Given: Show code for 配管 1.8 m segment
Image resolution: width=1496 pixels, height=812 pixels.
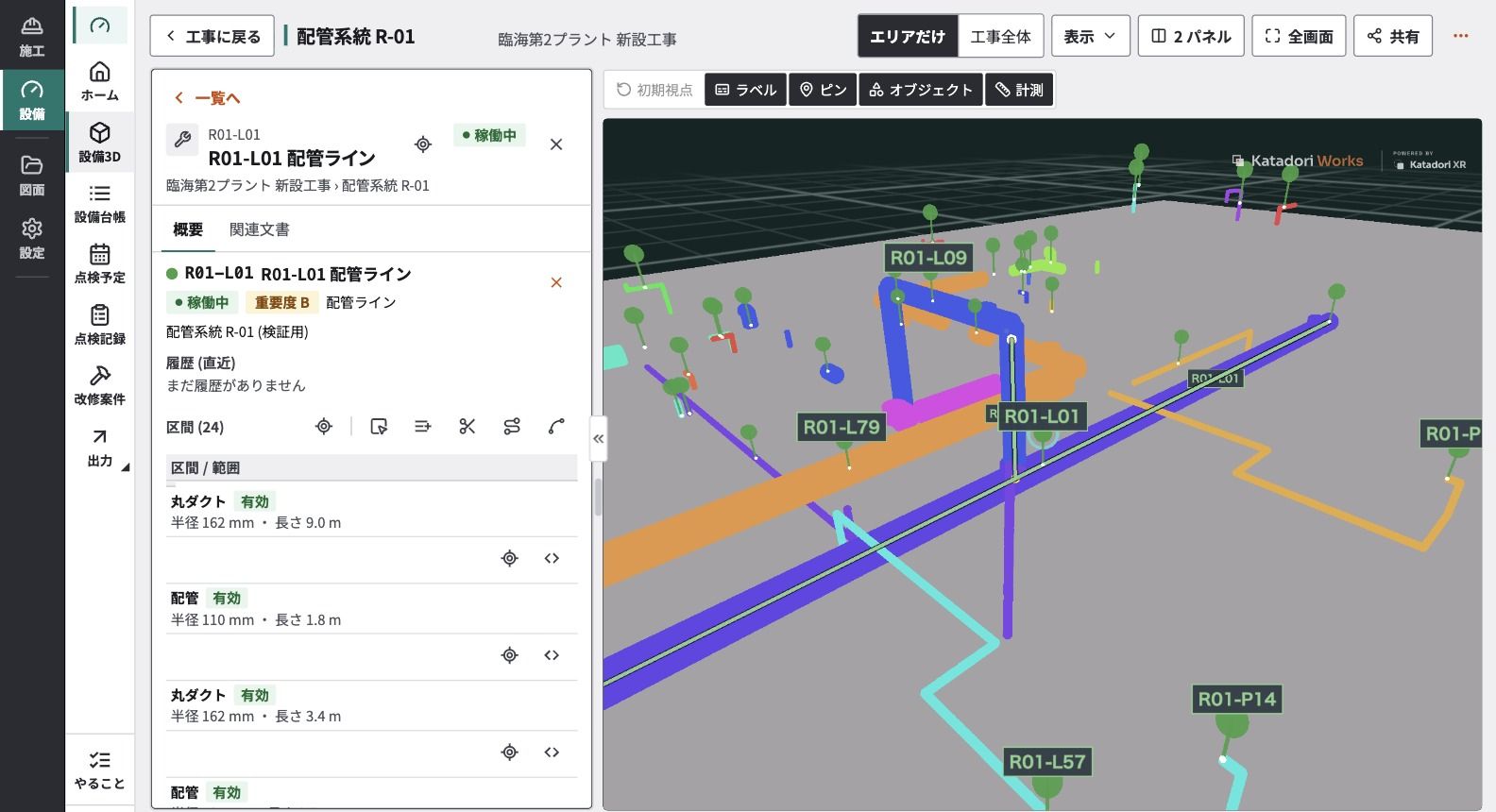Looking at the screenshot, I should (x=552, y=655).
